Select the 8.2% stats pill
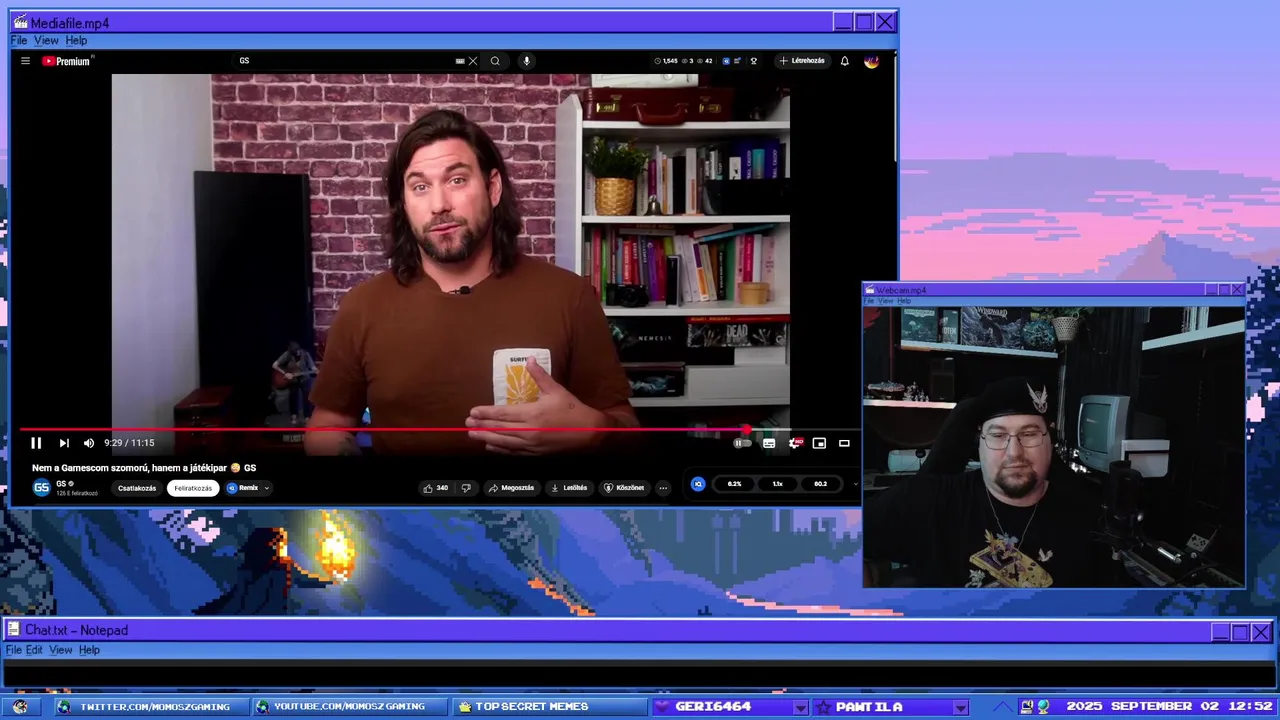The width and height of the screenshot is (1280, 720). [x=735, y=484]
